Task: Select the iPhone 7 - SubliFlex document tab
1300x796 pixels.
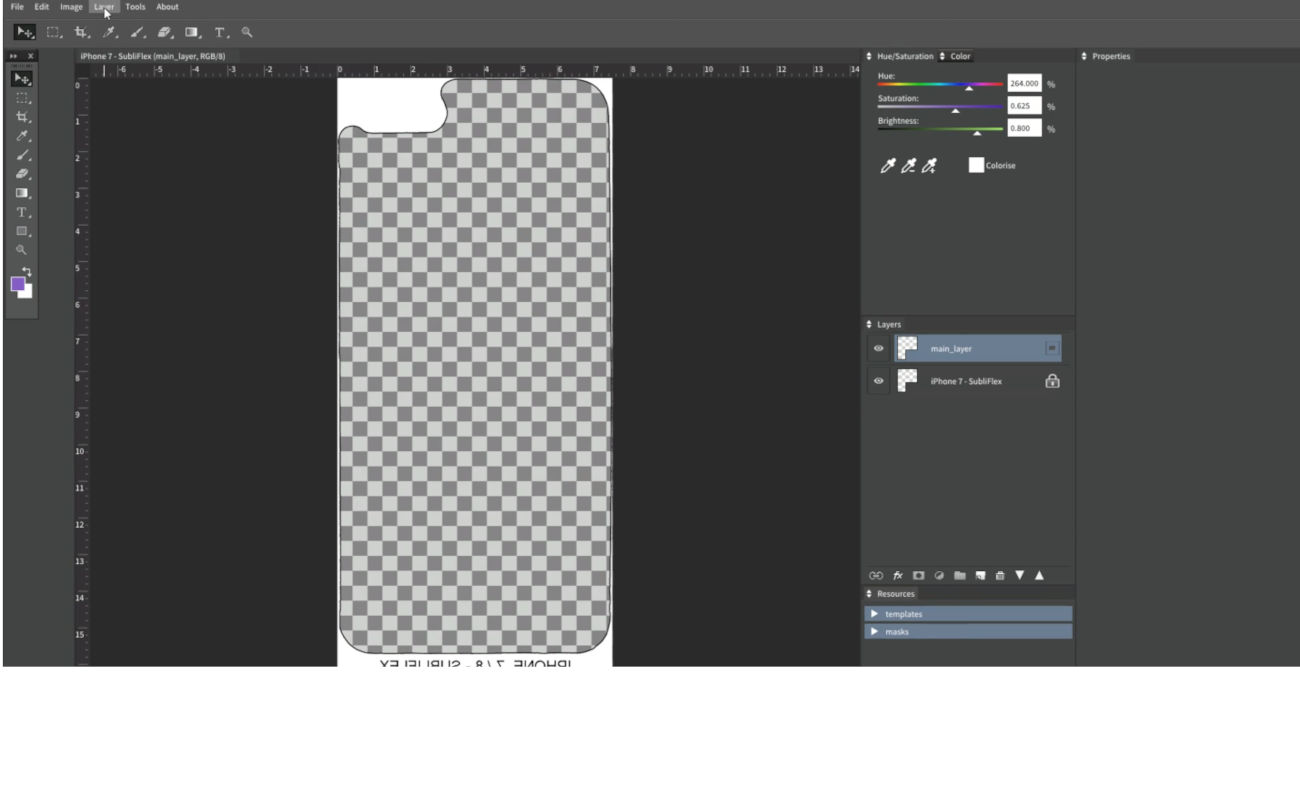Action: click(153, 56)
